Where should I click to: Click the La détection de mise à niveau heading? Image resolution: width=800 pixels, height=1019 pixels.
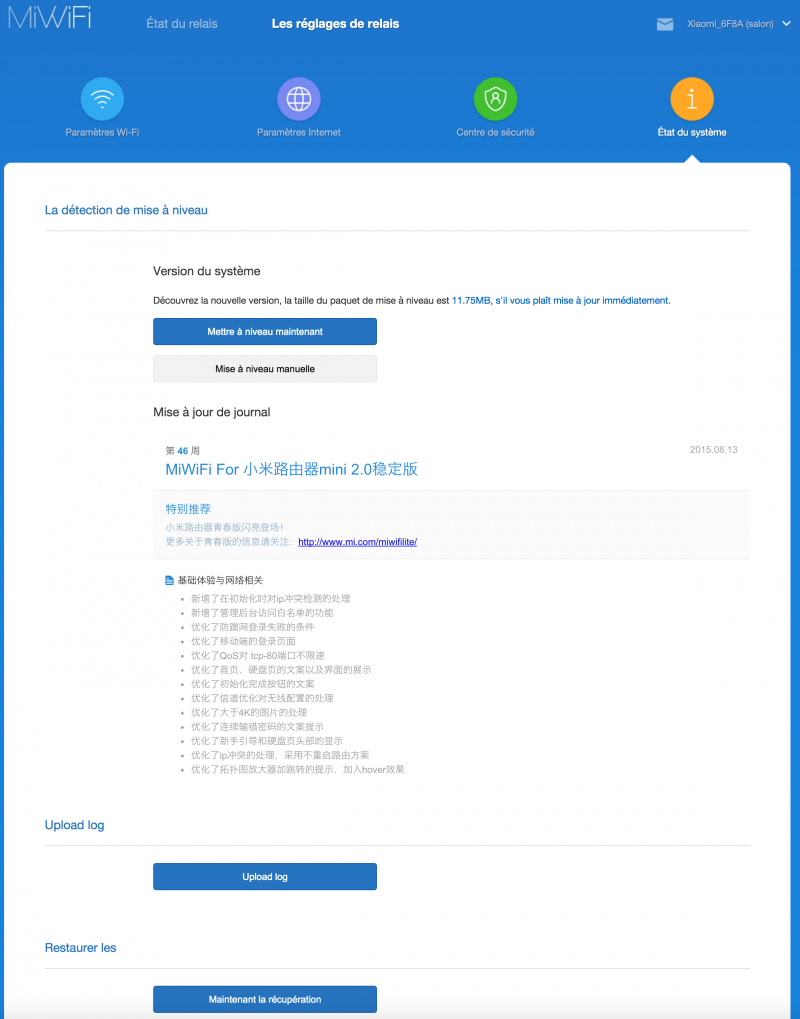(x=126, y=211)
